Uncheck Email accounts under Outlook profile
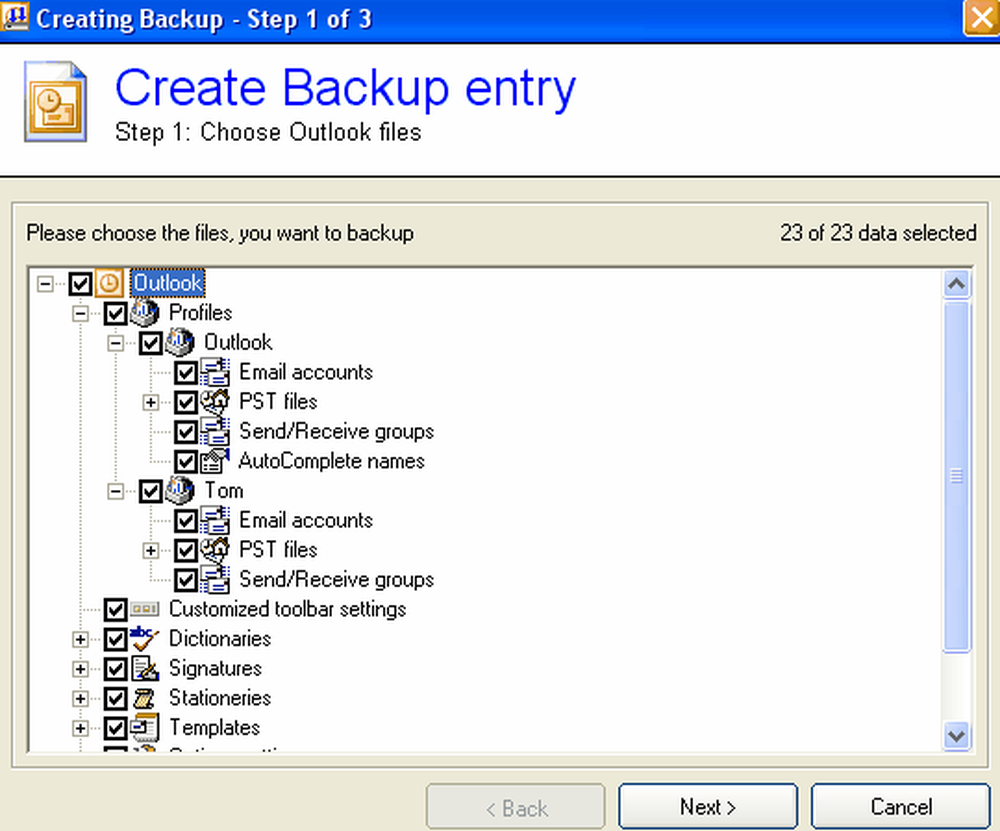 (186, 372)
